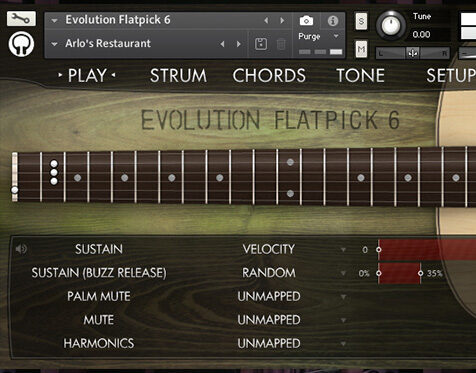The width and height of the screenshot is (476, 373).
Task: Select the HARMONICS articulation
Action: tap(99, 343)
